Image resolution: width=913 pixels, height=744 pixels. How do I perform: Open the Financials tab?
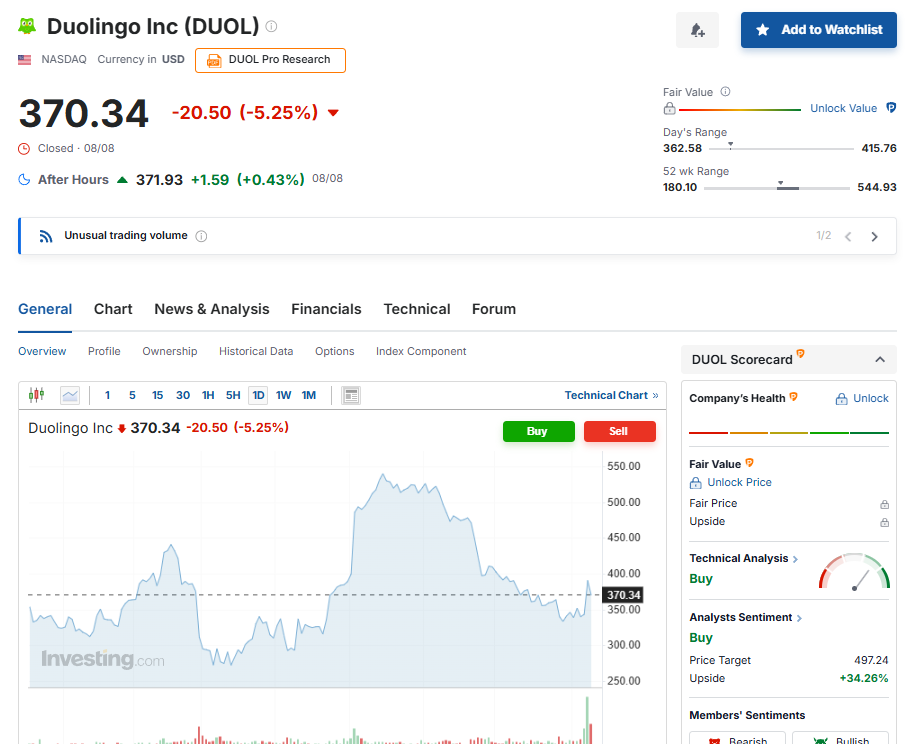click(x=326, y=309)
